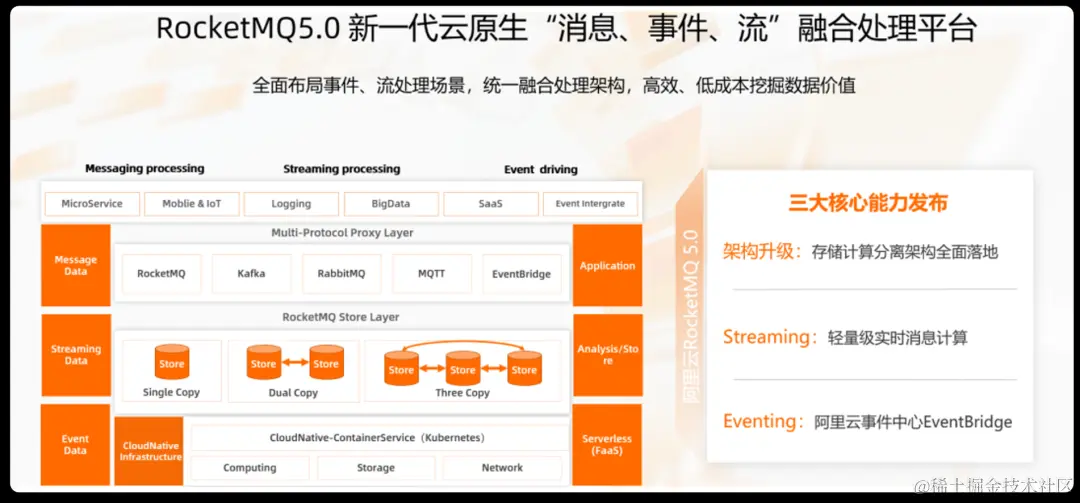Image resolution: width=1080 pixels, height=503 pixels.
Task: Select the SaaS box
Action: (x=491, y=204)
